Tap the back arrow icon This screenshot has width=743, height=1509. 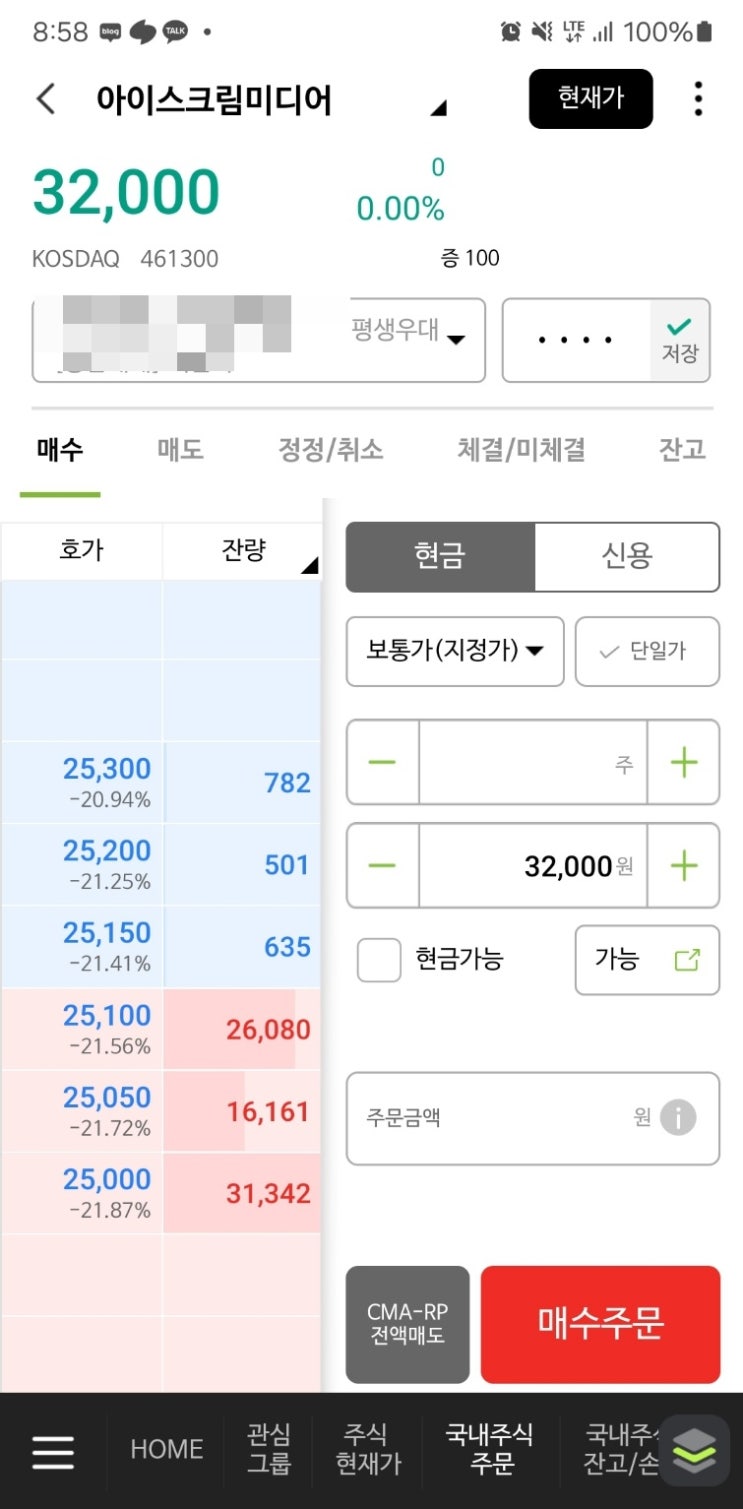[46, 99]
